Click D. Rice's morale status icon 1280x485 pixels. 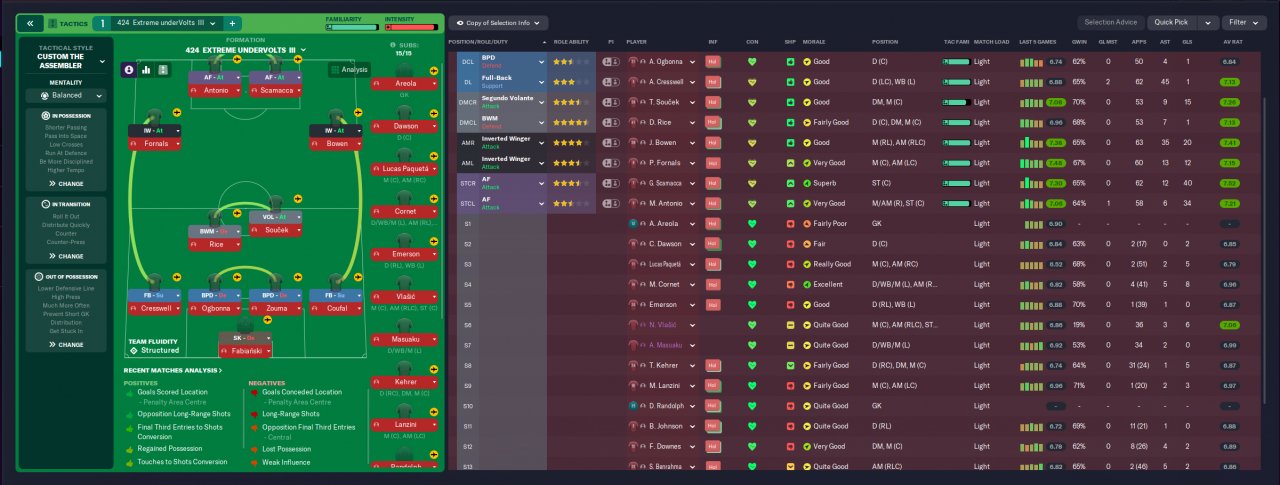tap(808, 123)
